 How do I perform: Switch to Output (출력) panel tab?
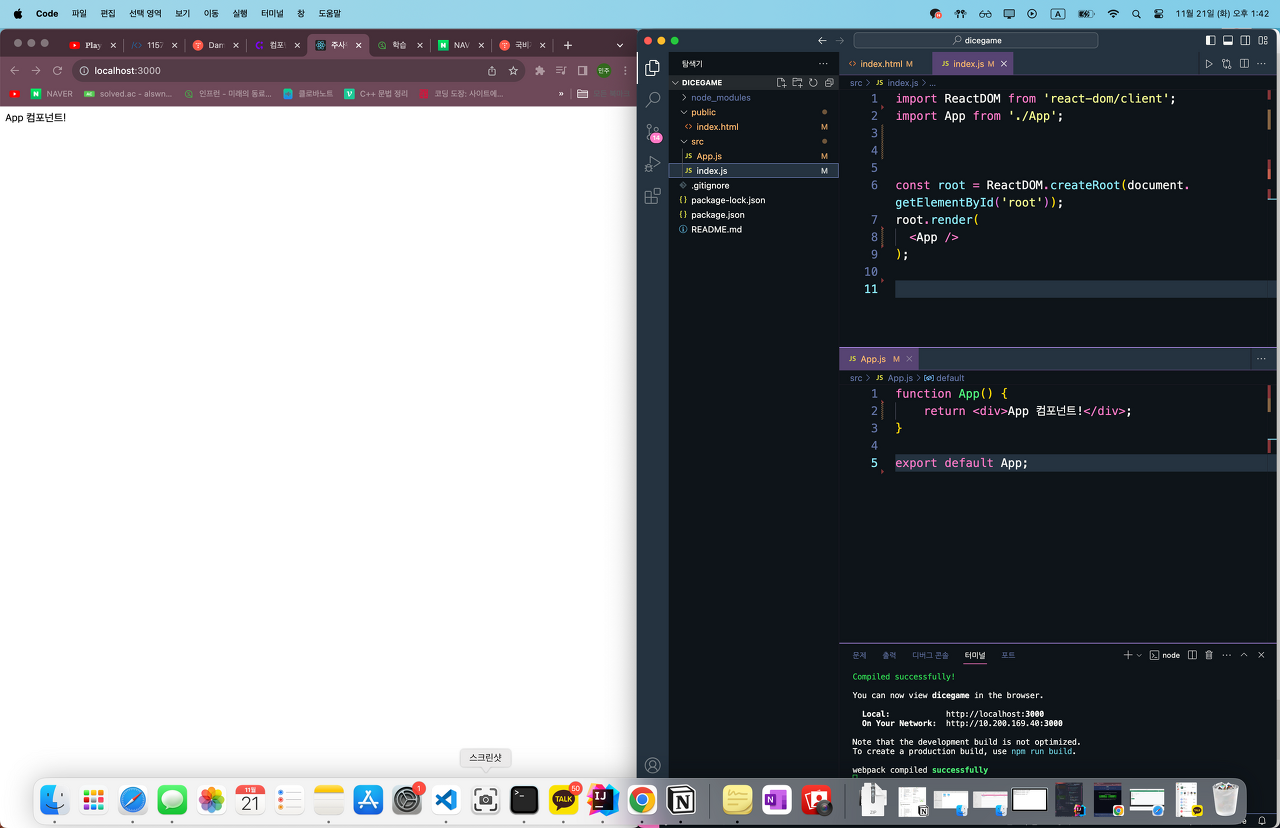(x=889, y=655)
